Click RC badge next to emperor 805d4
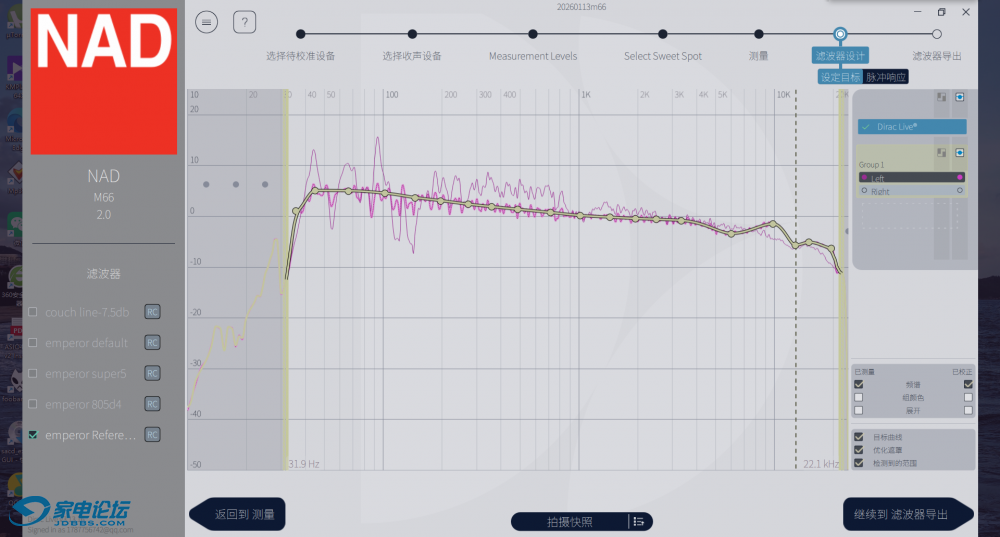 point(152,404)
